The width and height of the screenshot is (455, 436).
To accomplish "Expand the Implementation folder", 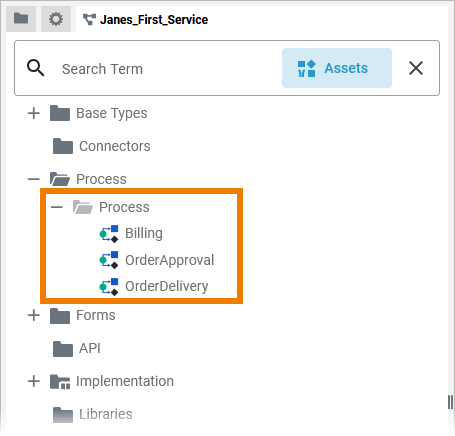I will pos(34,381).
